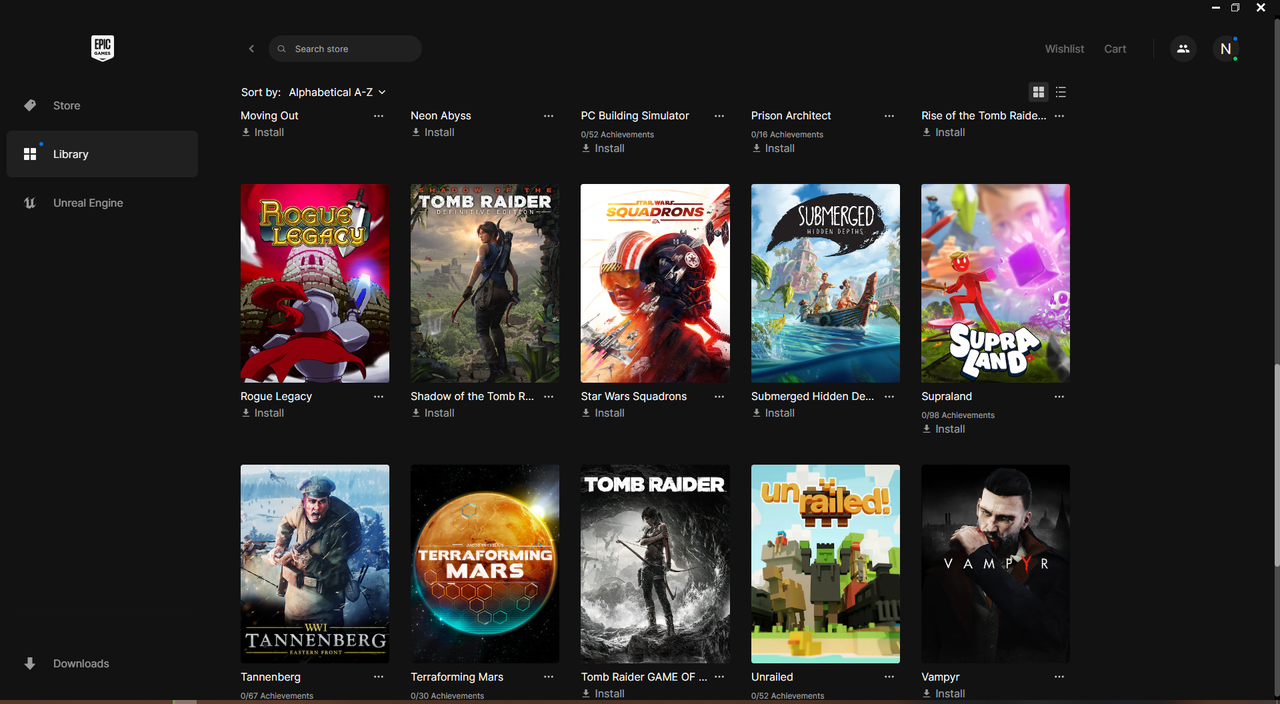Restore down the launcher window
The image size is (1280, 704).
tap(1235, 7)
